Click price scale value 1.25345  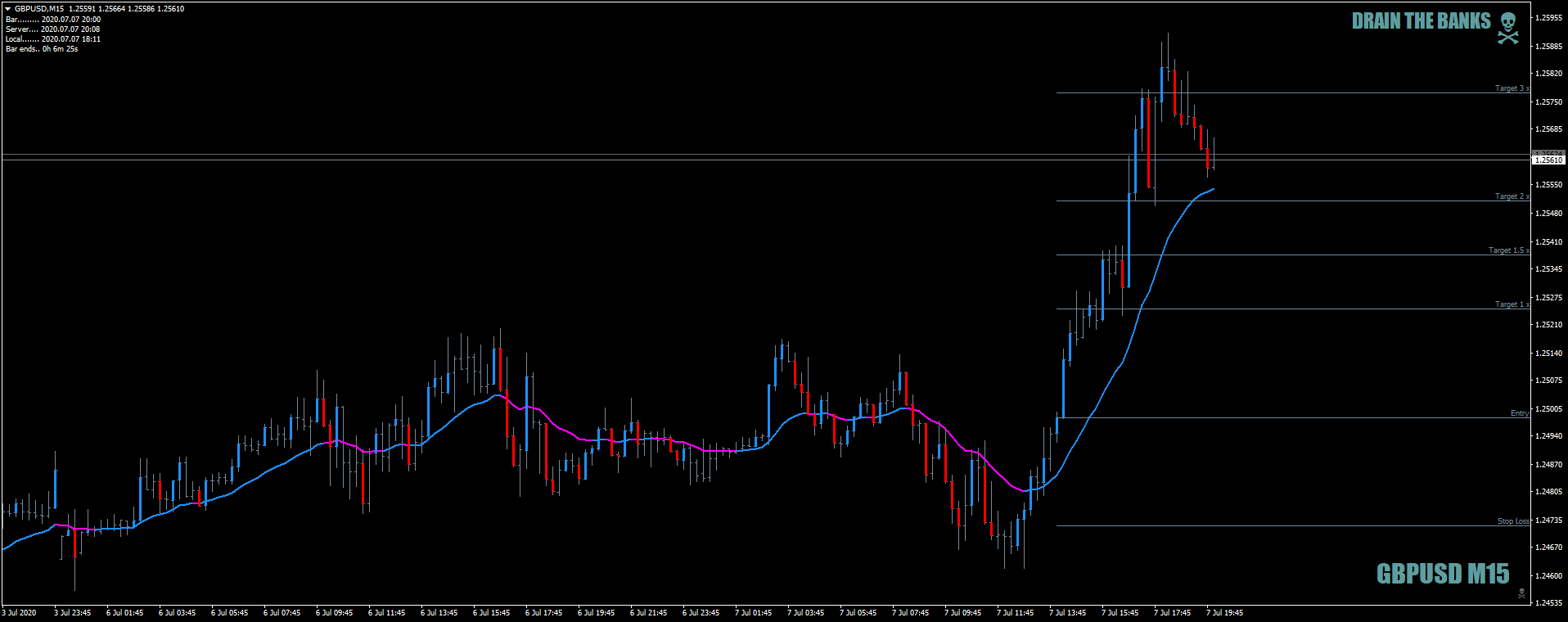click(x=1548, y=269)
